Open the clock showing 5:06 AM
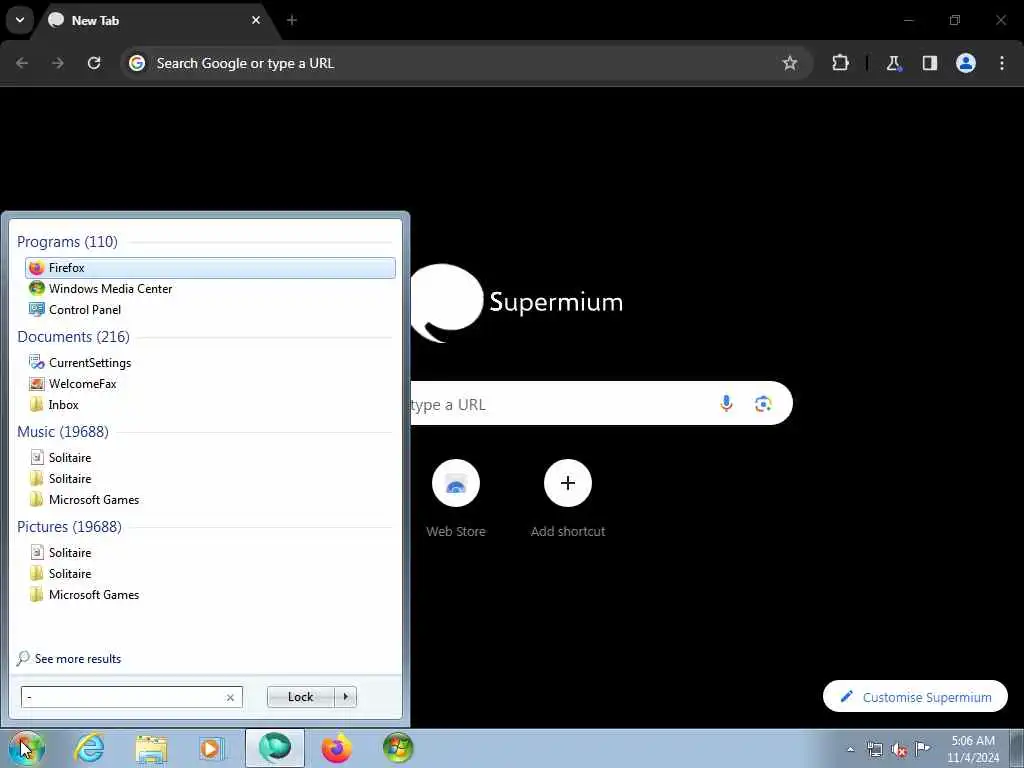This screenshot has width=1024, height=768. tap(973, 749)
